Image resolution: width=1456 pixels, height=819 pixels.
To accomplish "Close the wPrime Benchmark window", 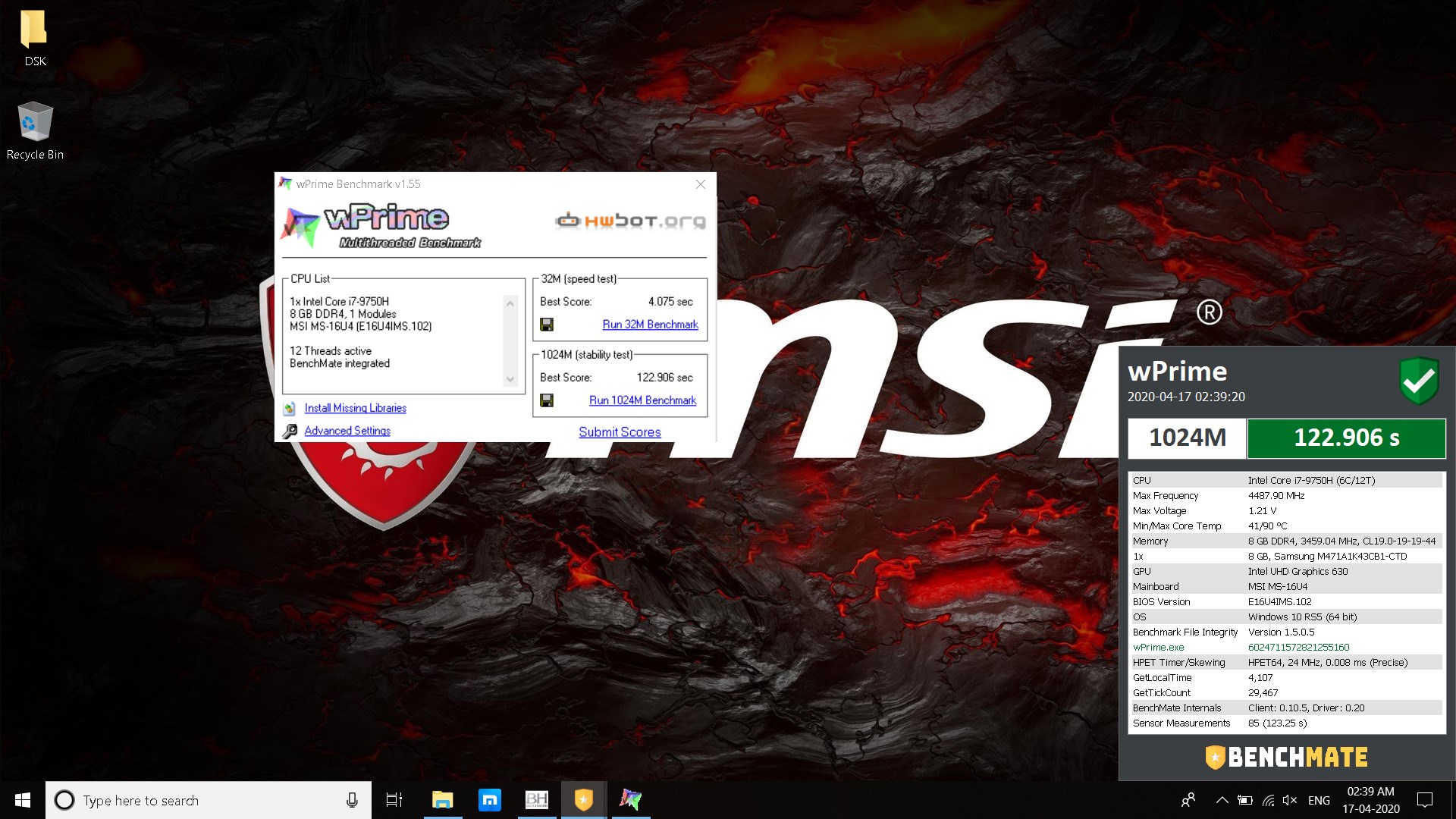I will coord(701,184).
